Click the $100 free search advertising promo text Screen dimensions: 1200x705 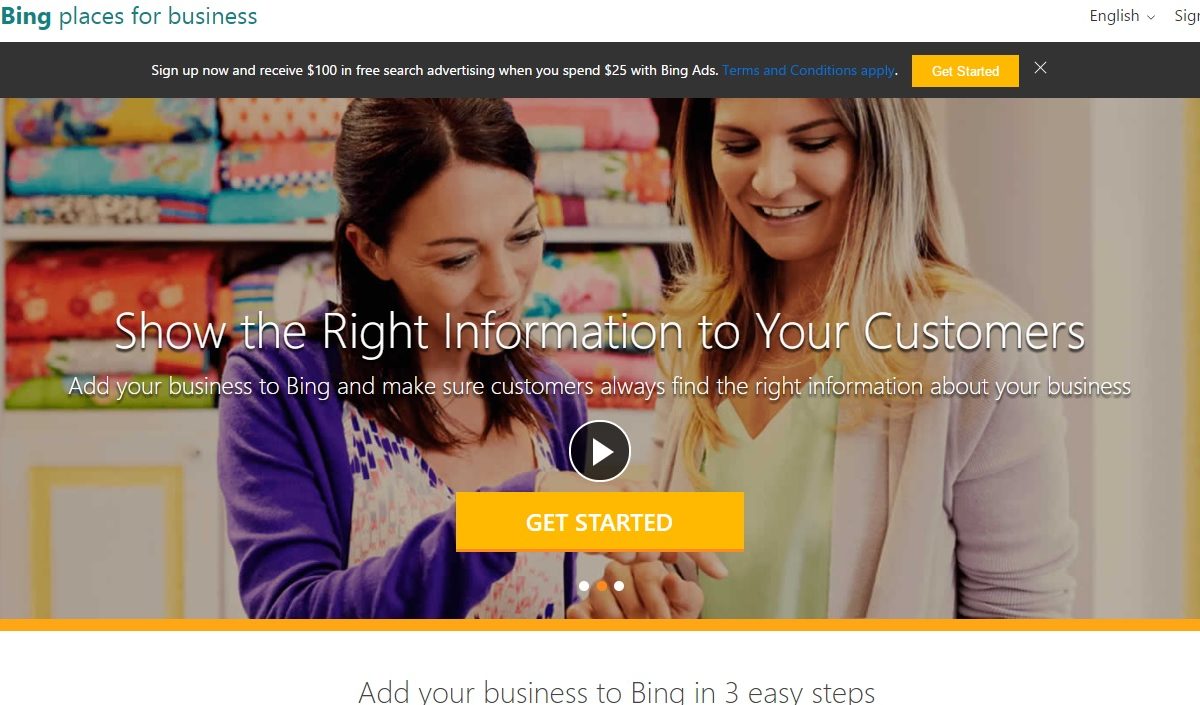(434, 71)
